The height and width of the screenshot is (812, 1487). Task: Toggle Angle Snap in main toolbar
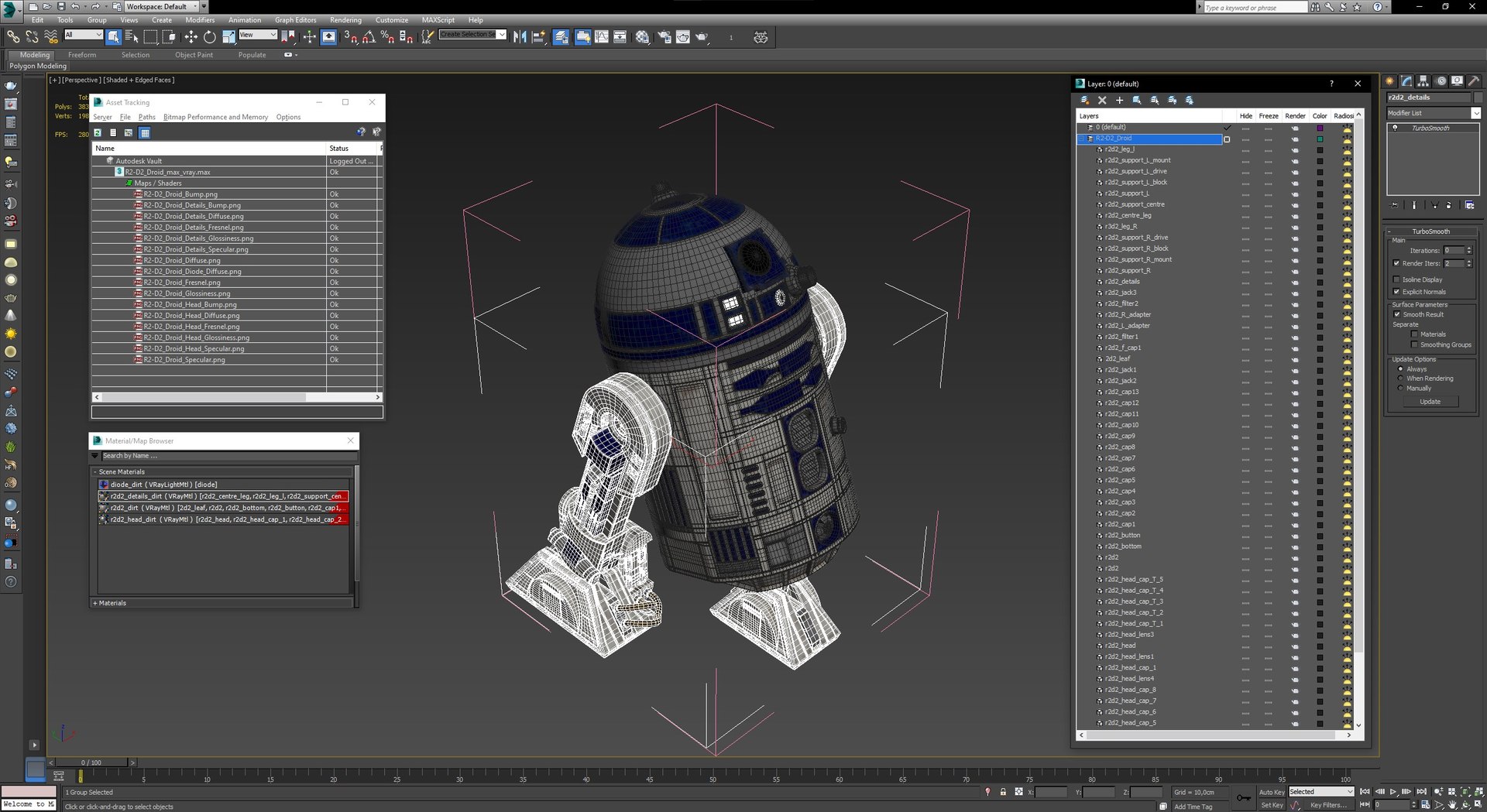369,36
